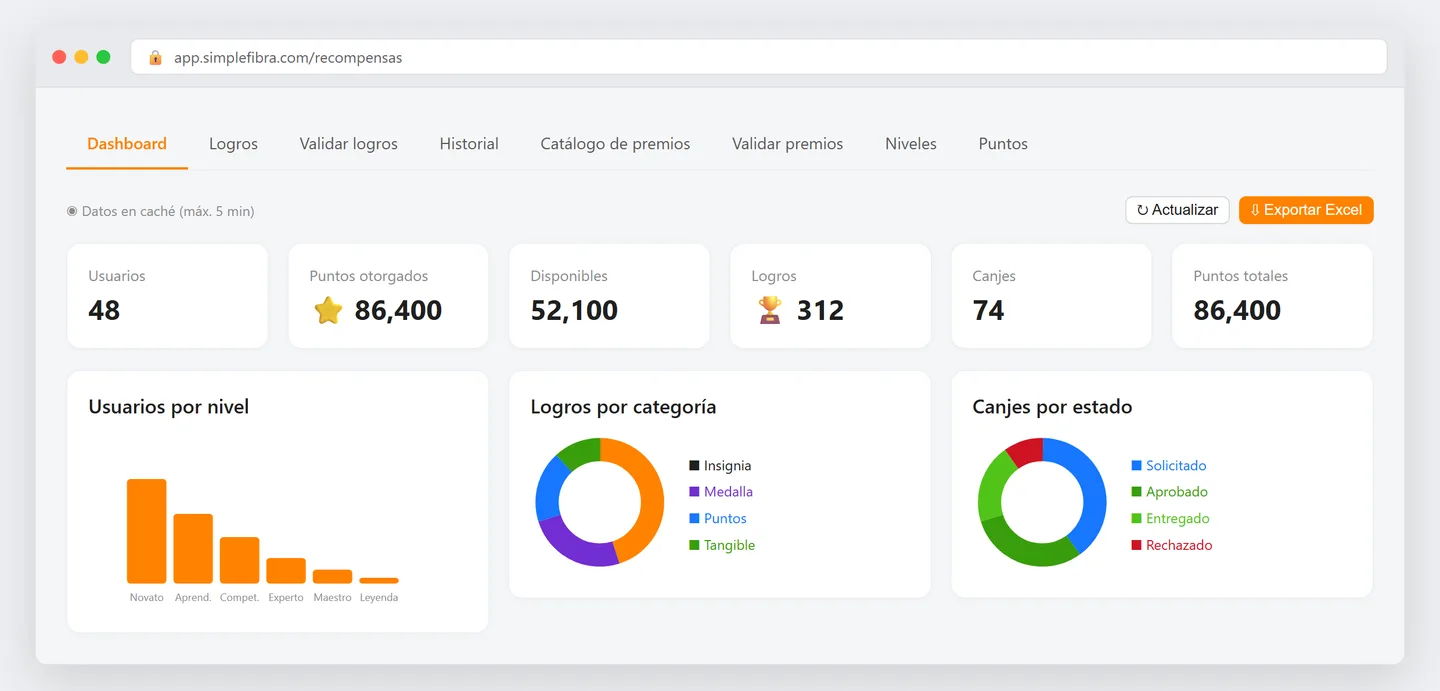Viewport: 1440px width, 691px height.
Task: Click the Novato bar in the chart
Action: pos(146,531)
